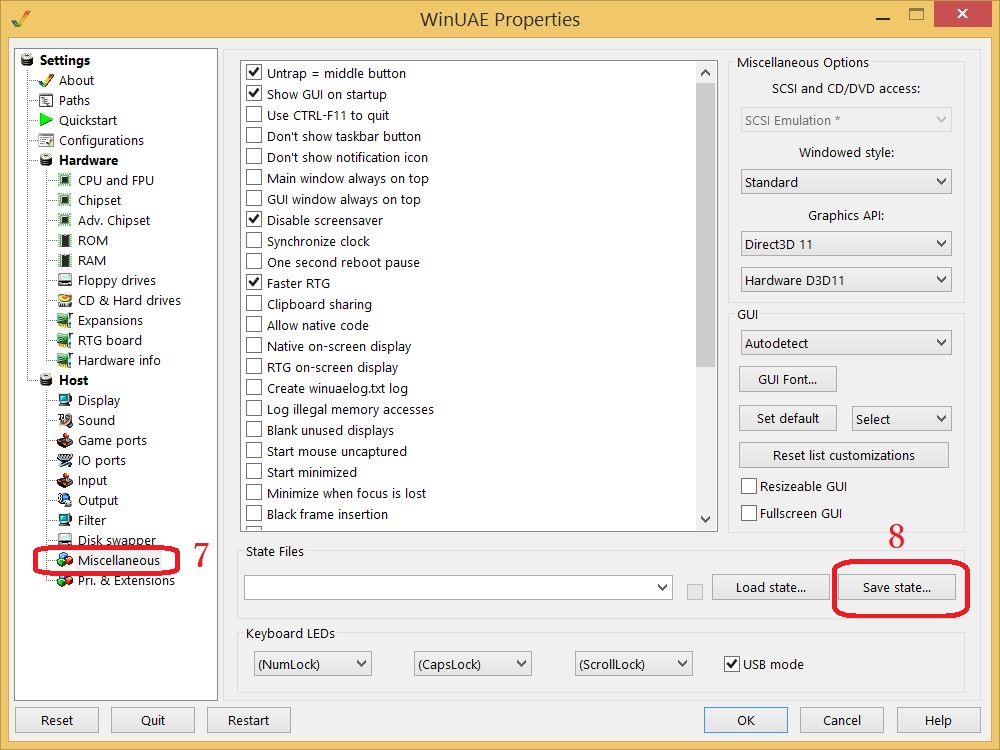Toggle Faster RTG checkbox
This screenshot has height=750, width=1000.
pos(254,283)
